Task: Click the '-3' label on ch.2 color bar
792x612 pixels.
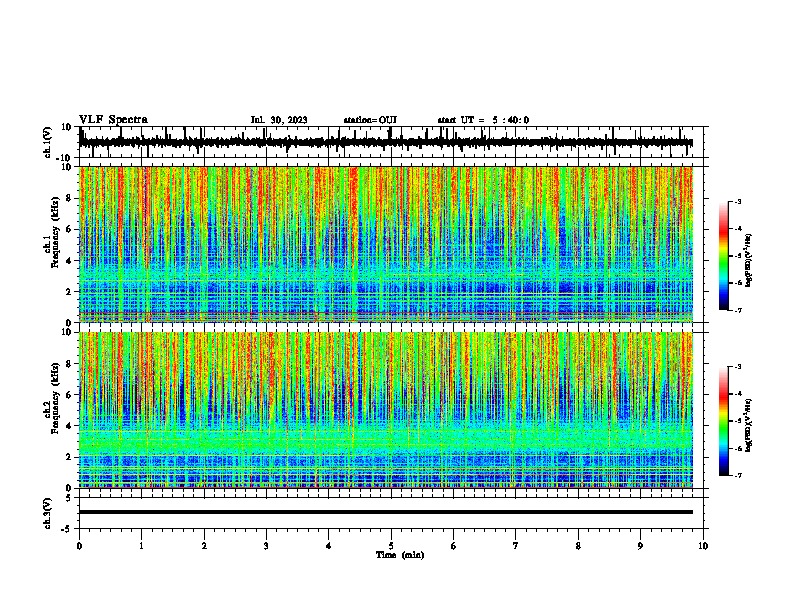Action: pyautogui.click(x=738, y=367)
